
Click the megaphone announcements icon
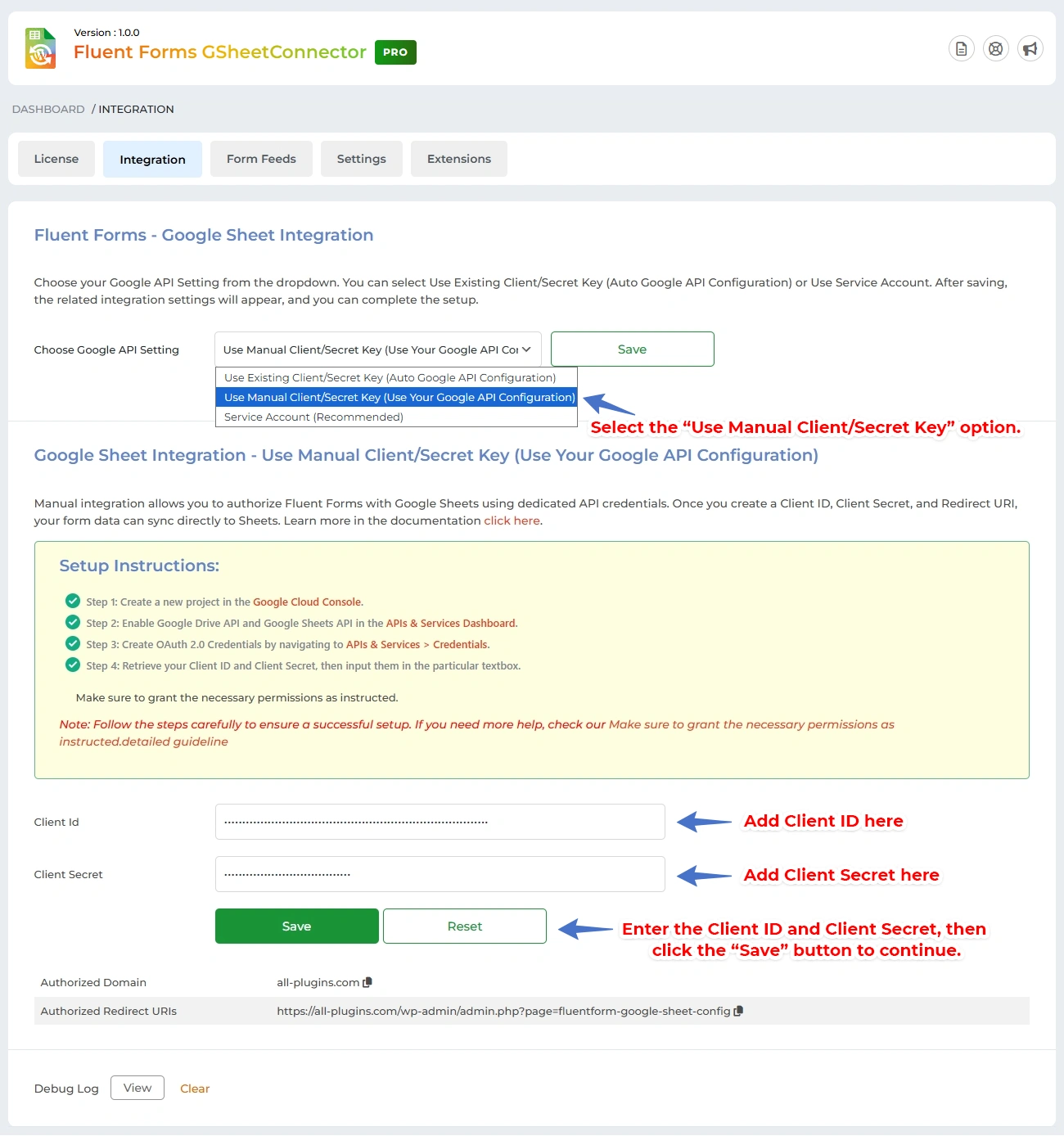(1030, 49)
